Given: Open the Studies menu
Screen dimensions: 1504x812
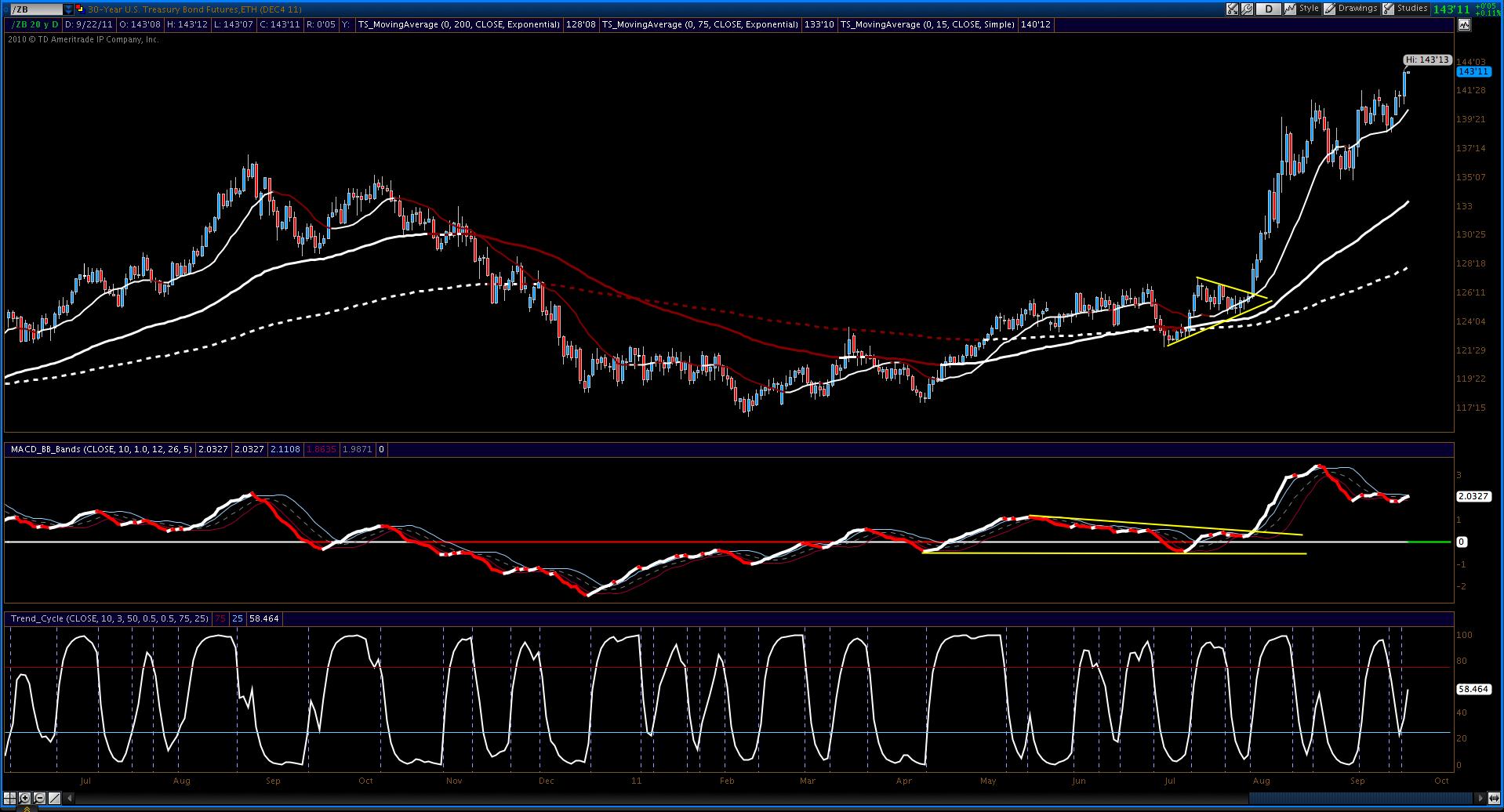Looking at the screenshot, I should pos(1405,9).
